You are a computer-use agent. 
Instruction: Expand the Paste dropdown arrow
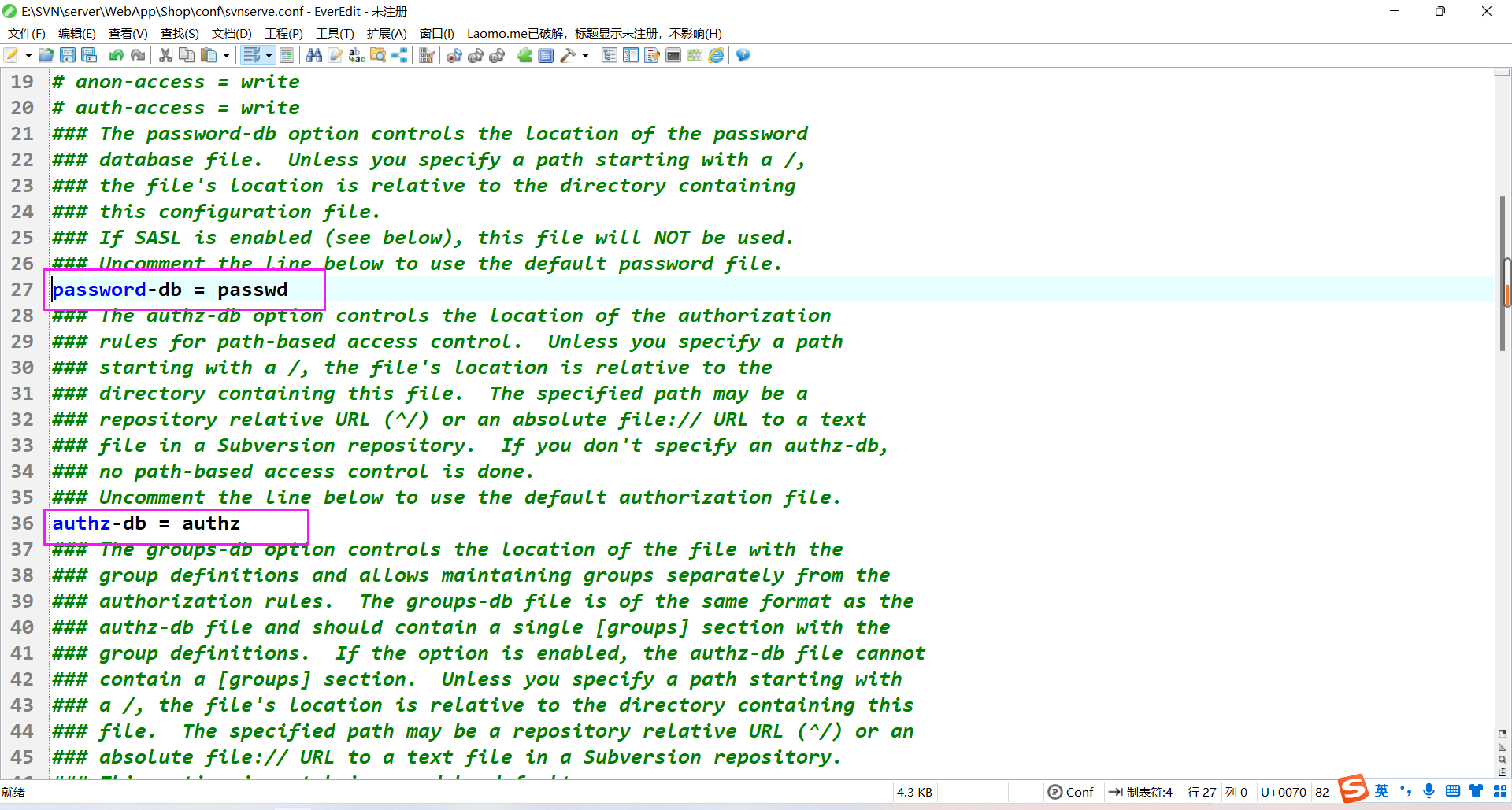tap(226, 55)
